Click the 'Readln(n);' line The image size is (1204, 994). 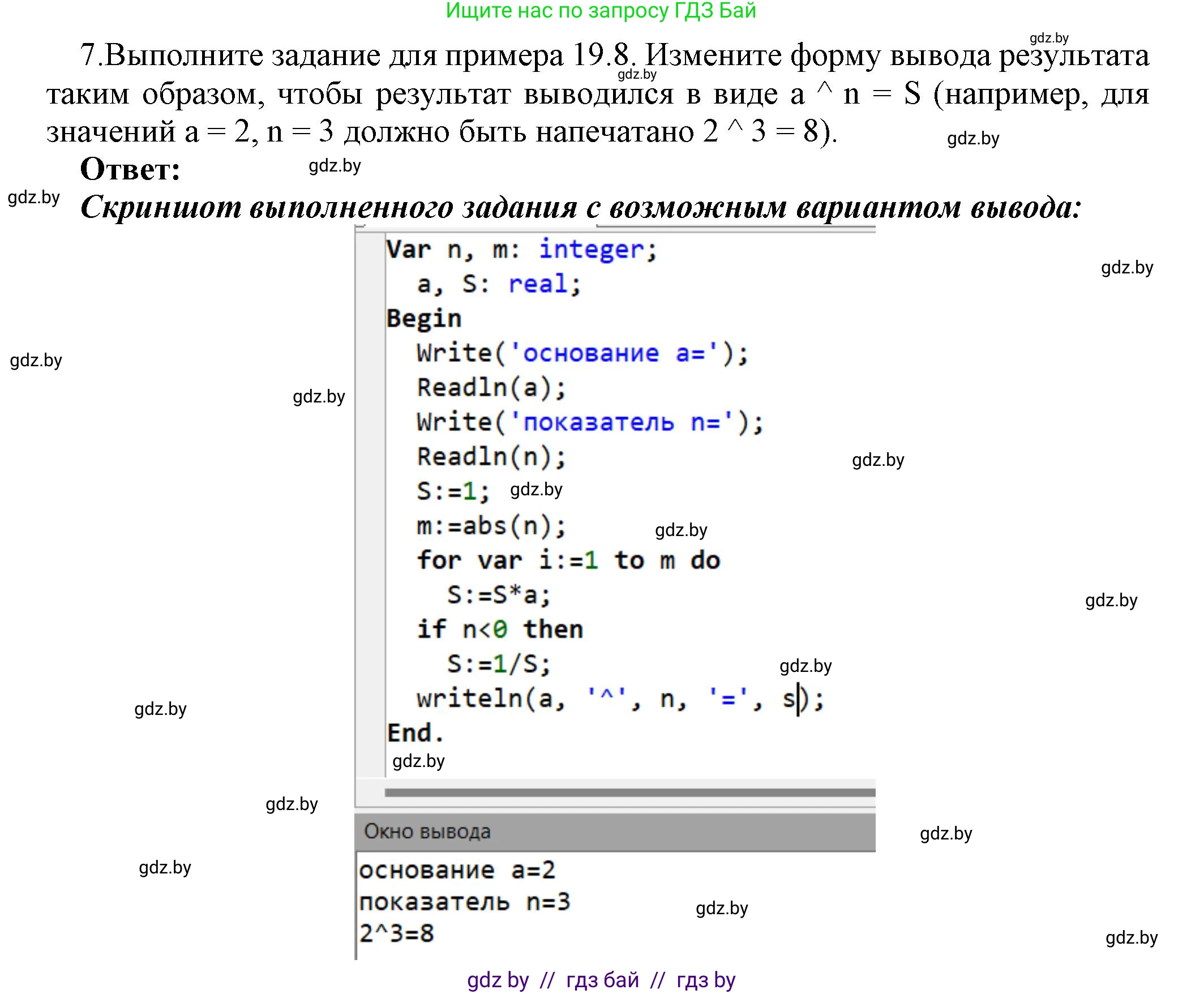492,457
